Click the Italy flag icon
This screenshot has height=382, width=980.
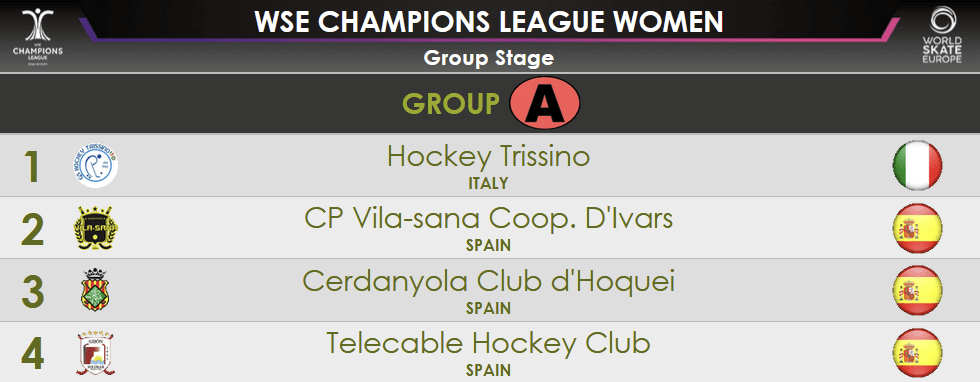[917, 165]
